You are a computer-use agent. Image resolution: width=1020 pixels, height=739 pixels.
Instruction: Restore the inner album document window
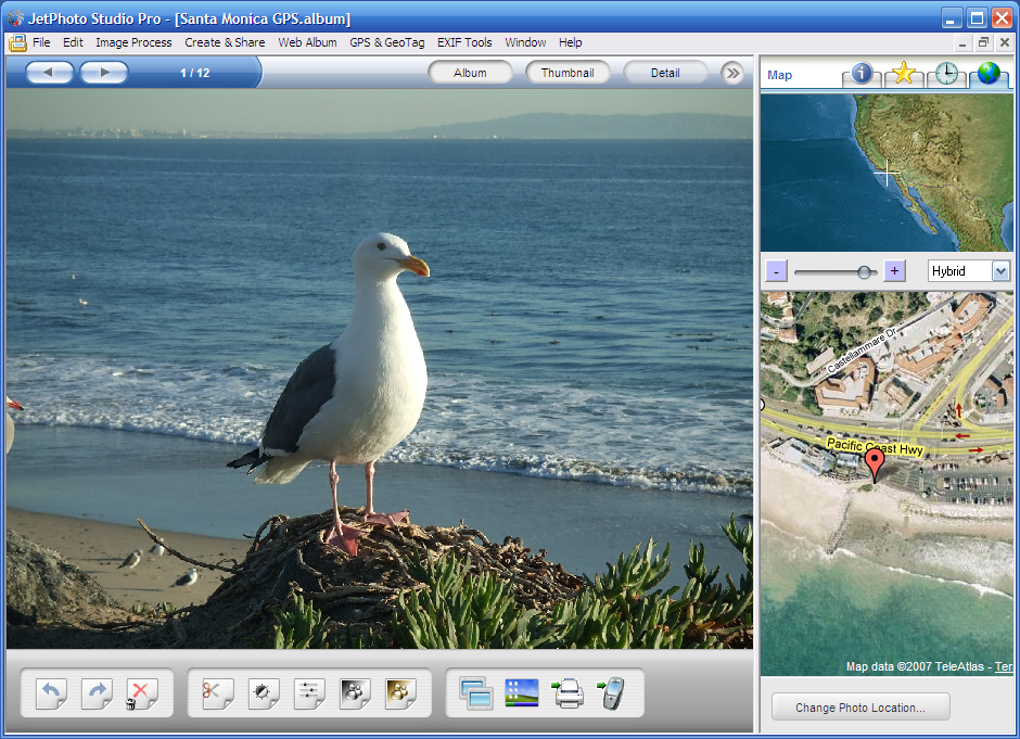(x=984, y=43)
